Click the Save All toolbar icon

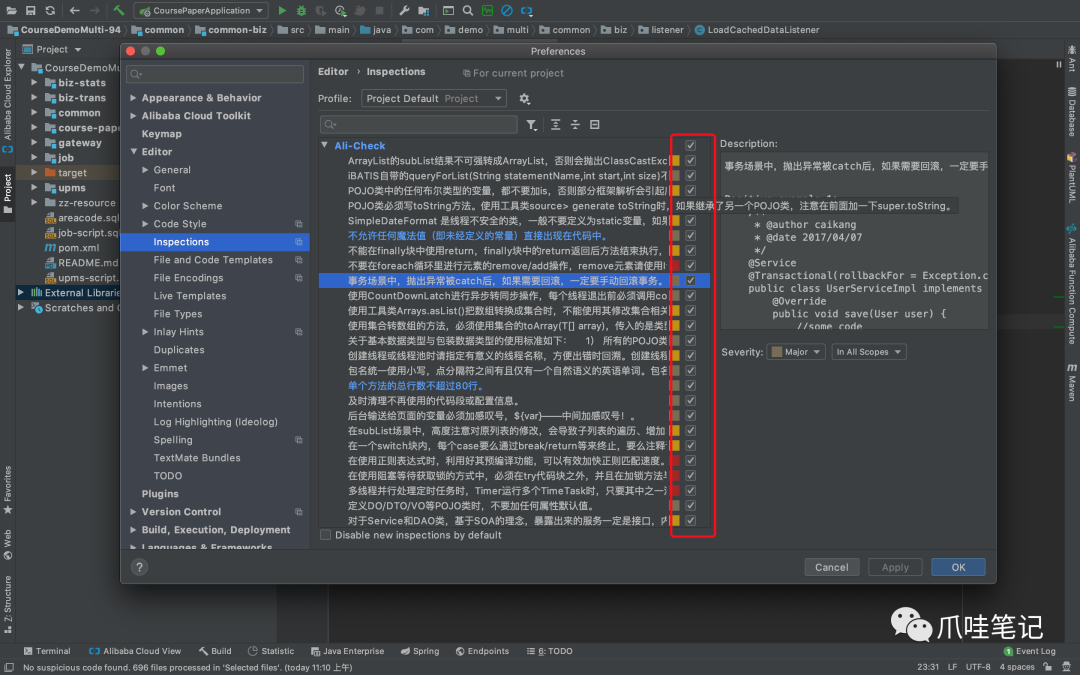tap(30, 10)
